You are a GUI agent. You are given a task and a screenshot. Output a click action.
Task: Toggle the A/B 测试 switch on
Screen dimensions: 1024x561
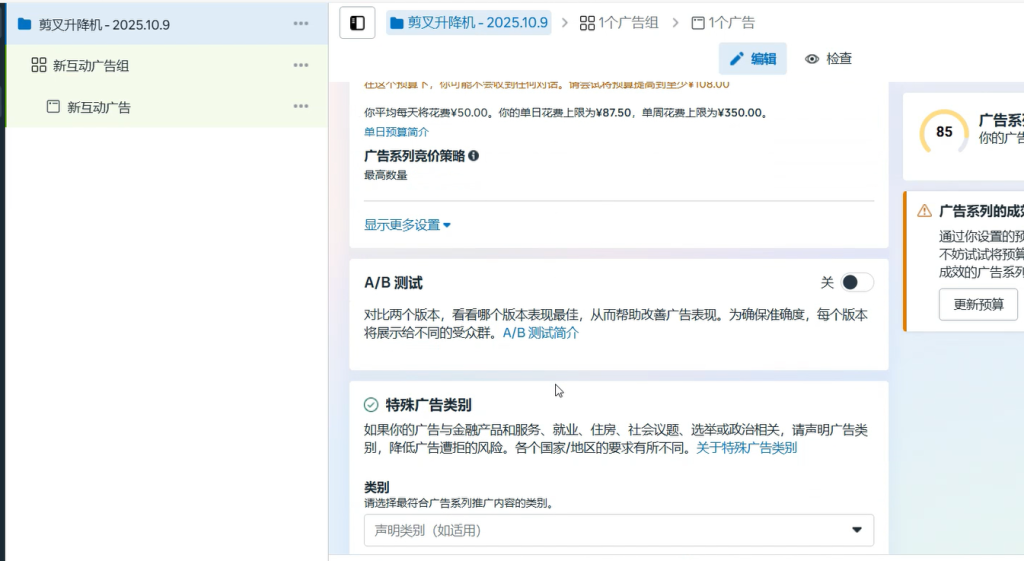pos(856,283)
